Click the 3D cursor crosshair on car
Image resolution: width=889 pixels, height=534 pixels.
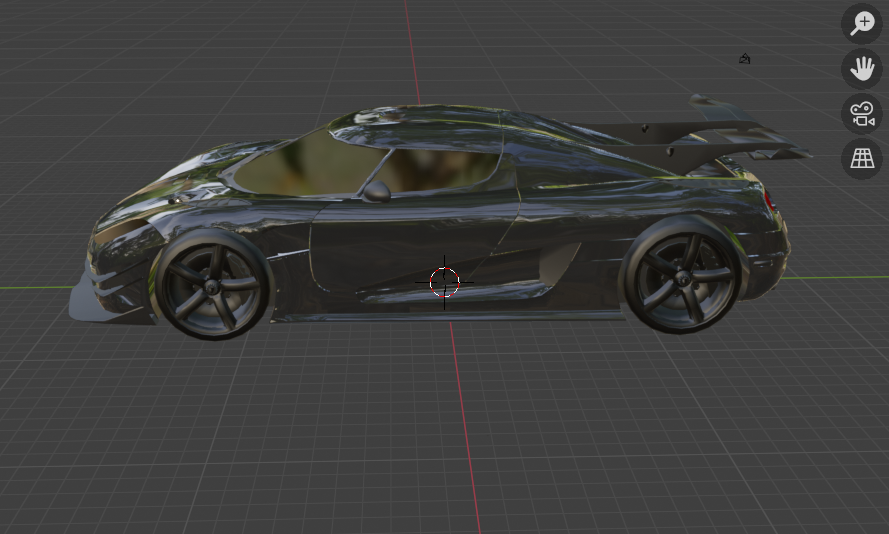pos(444,282)
